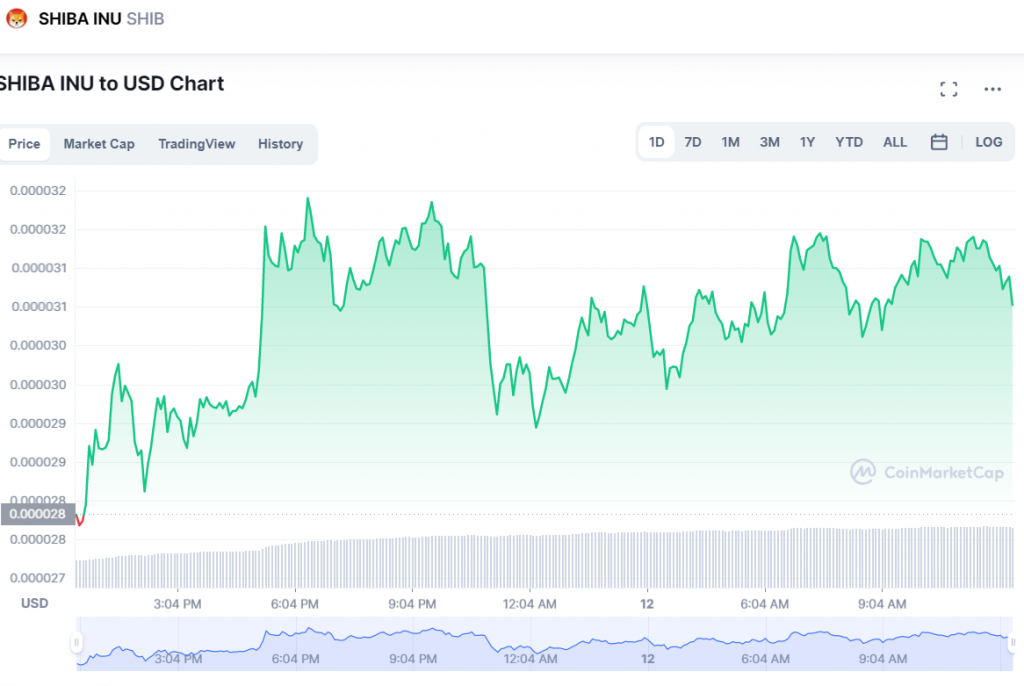Open the History tab

(x=280, y=144)
